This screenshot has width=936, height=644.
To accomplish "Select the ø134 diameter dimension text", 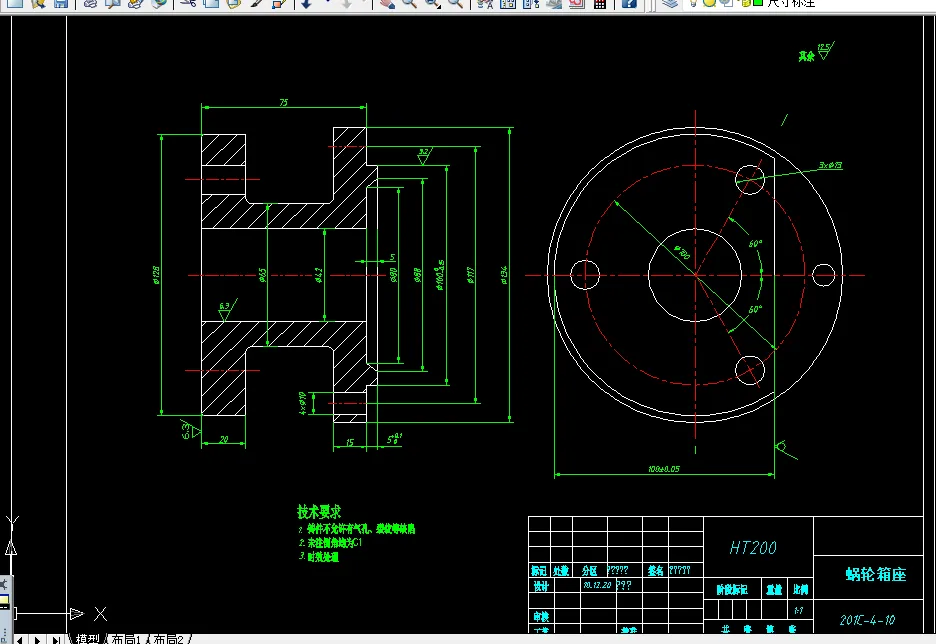I will point(504,275).
